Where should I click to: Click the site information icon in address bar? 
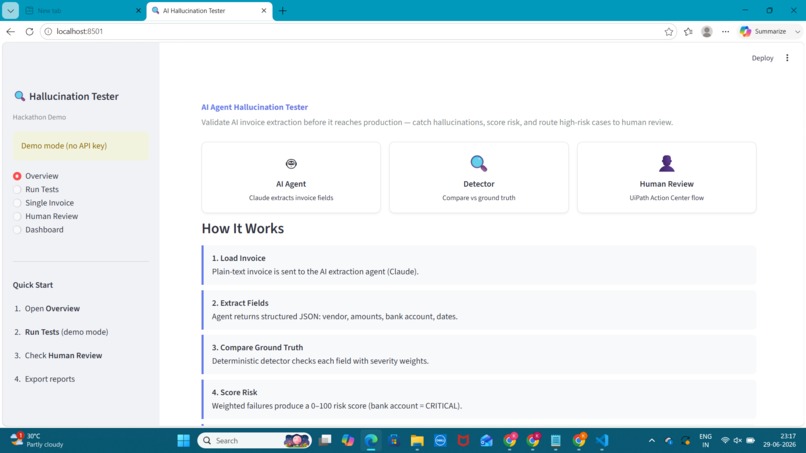point(48,31)
